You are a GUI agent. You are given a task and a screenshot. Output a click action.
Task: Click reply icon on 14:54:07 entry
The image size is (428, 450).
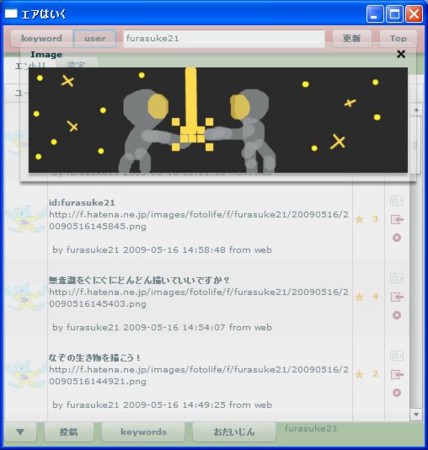pos(397,297)
